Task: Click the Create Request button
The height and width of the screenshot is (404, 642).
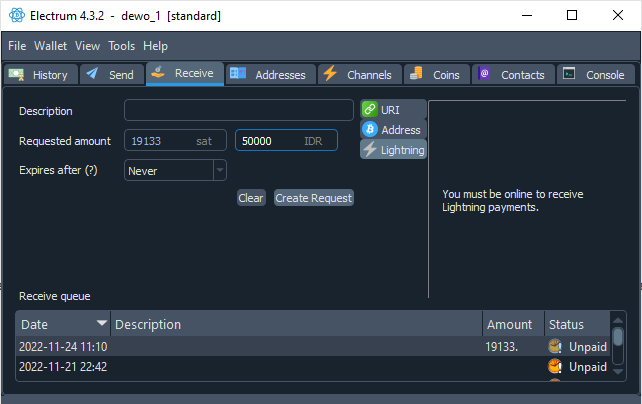Action: pos(314,198)
